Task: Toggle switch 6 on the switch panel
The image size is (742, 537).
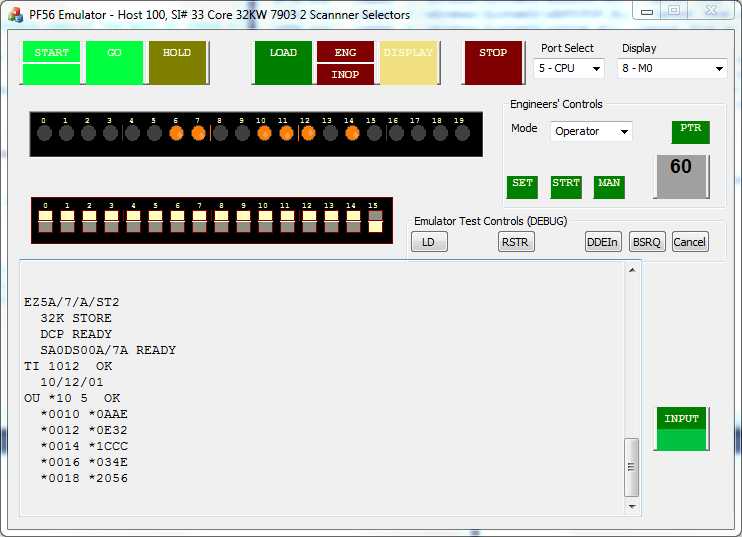Action: point(177,221)
